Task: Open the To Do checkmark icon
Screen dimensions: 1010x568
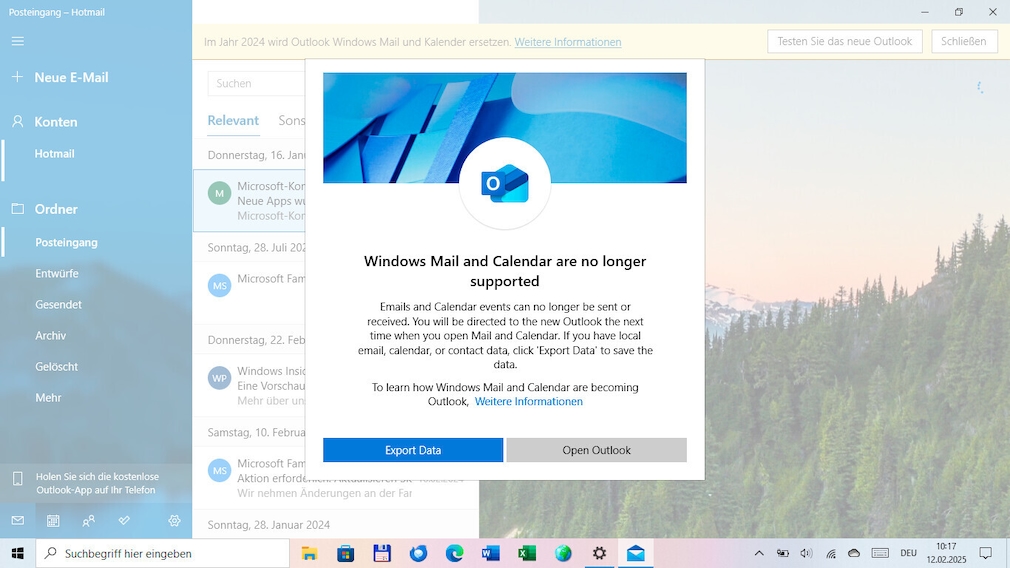Action: tap(124, 521)
